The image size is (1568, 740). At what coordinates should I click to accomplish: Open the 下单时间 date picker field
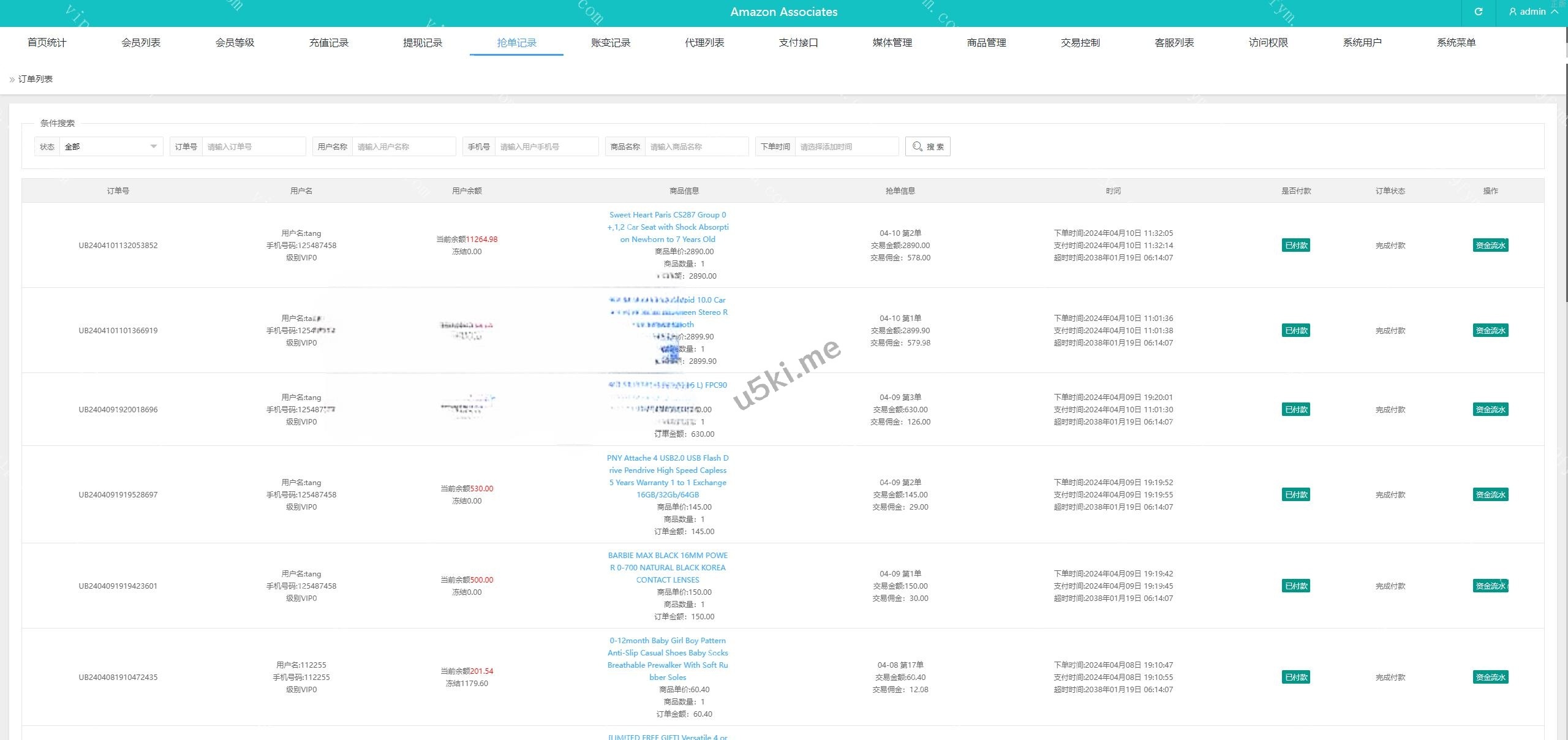coord(846,146)
